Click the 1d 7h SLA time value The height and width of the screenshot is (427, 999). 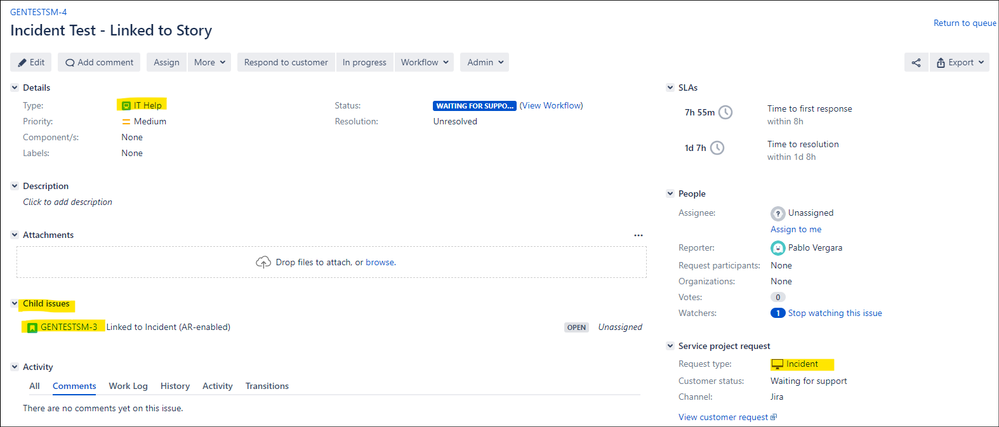pos(695,148)
